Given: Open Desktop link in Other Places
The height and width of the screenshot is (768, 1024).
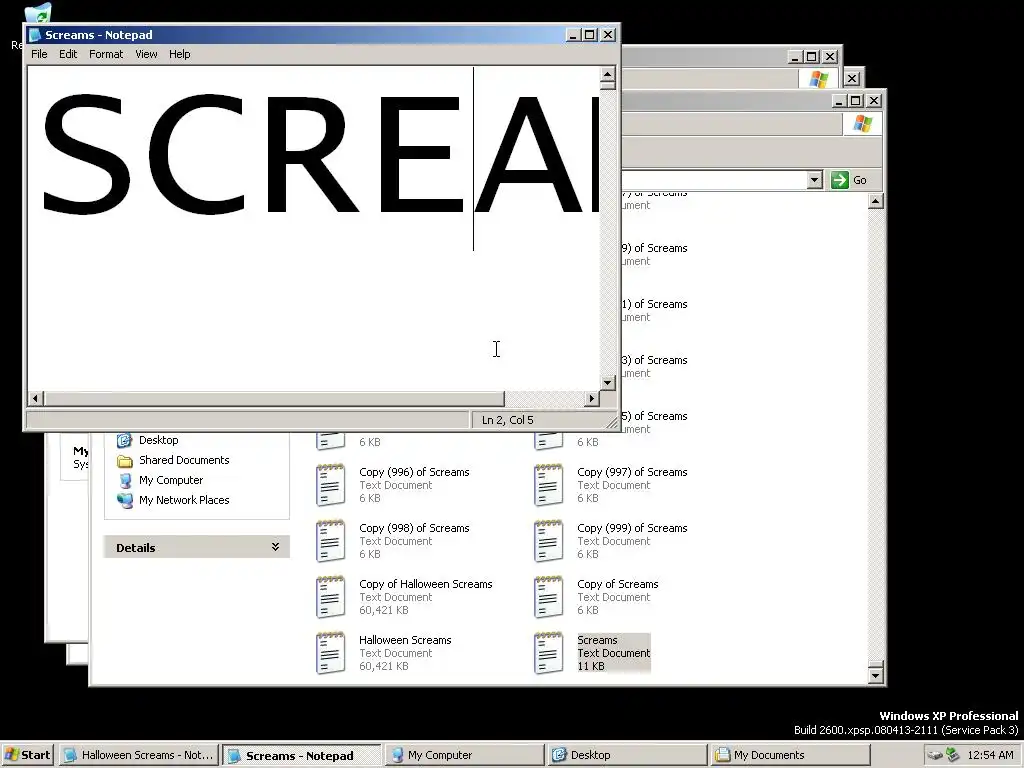Looking at the screenshot, I should pyautogui.click(x=159, y=440).
